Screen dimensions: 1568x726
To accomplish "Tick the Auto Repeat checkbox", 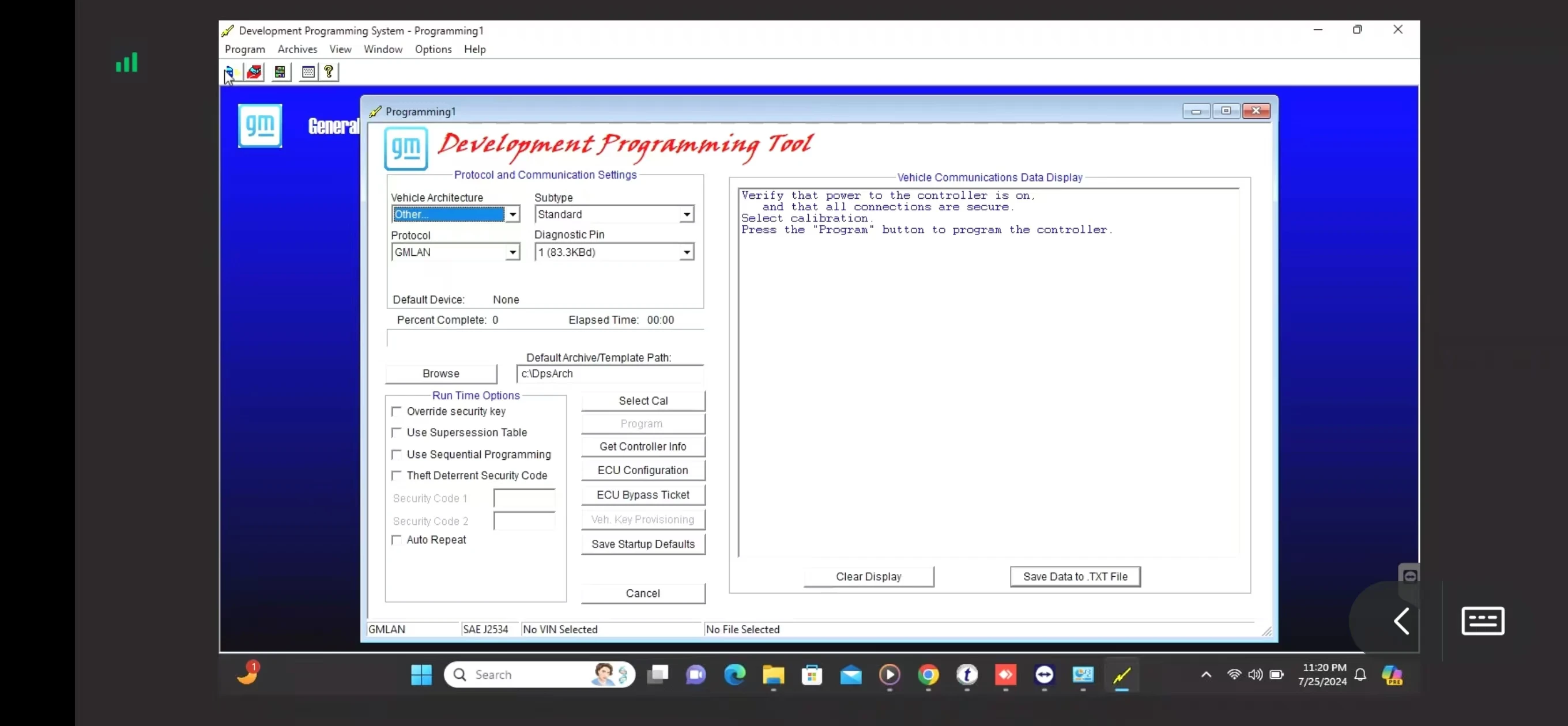I will point(396,540).
